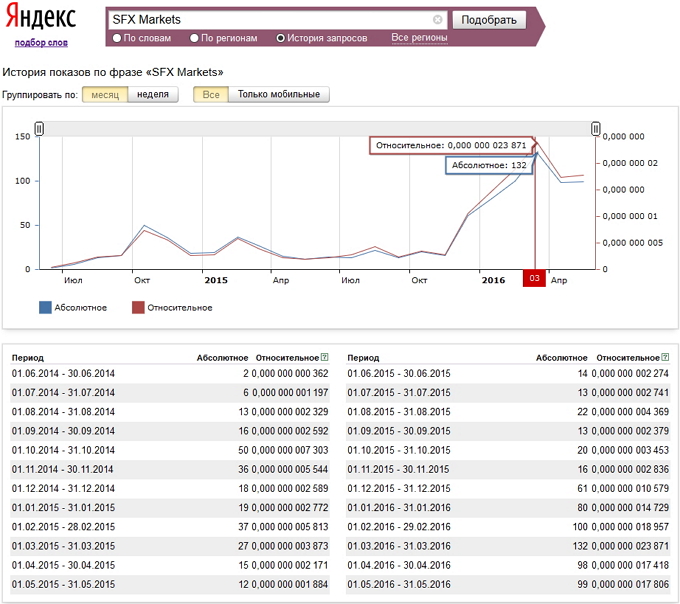Select the По словам radio button
The image size is (680, 604).
117,38
